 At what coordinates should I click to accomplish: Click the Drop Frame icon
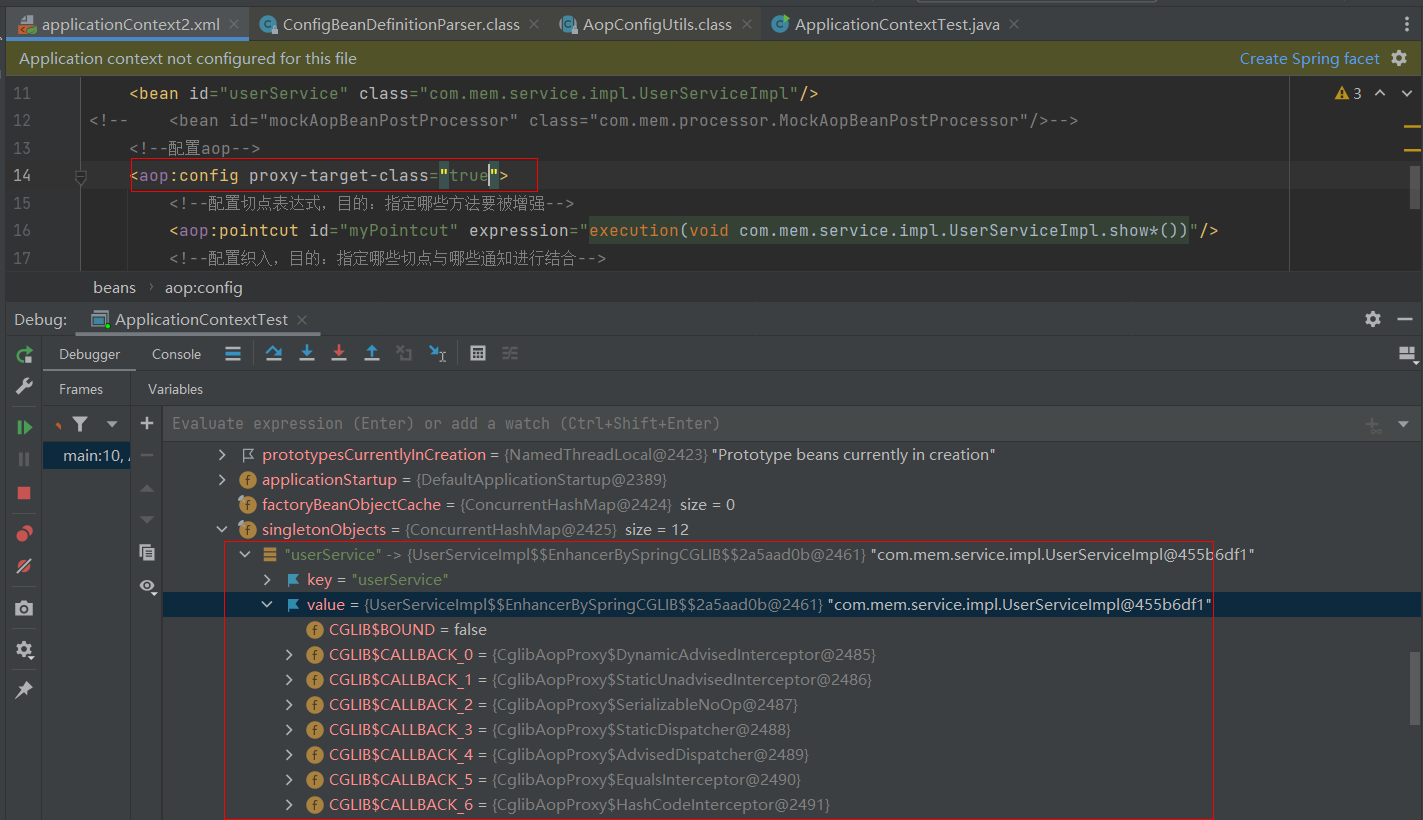(x=404, y=353)
